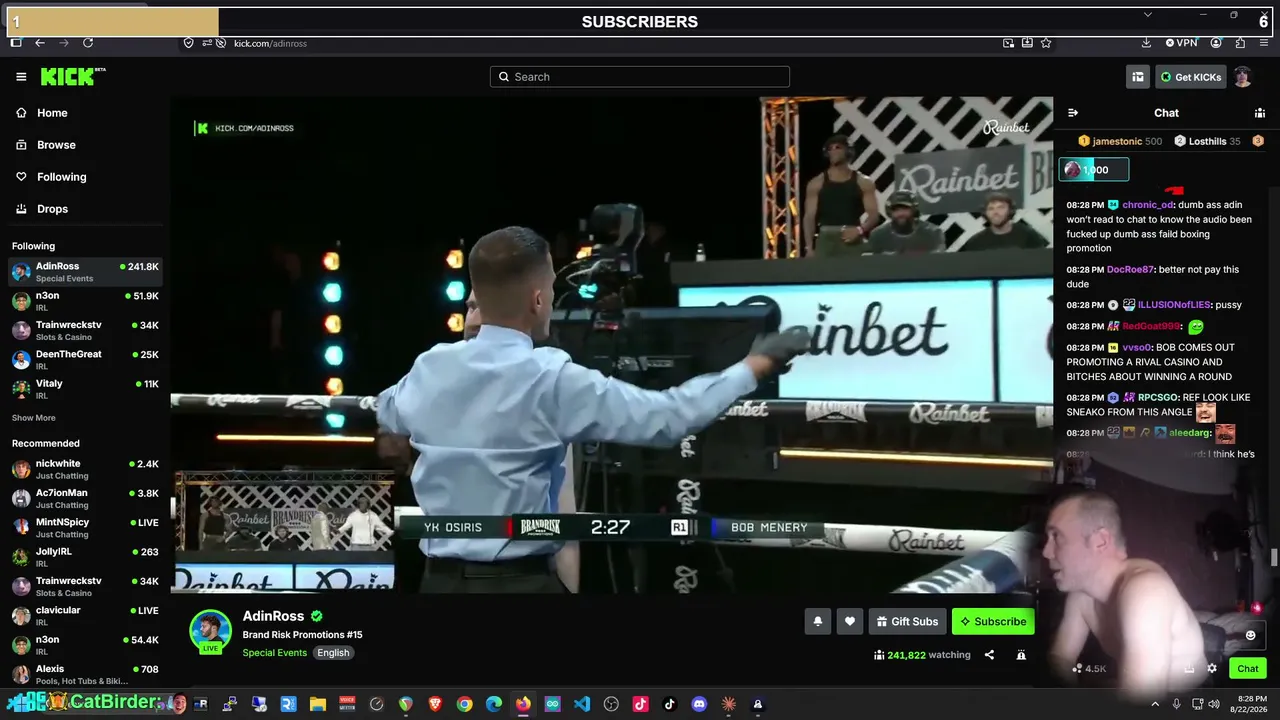This screenshot has width=1280, height=720.
Task: Report the stream with the siren icon
Action: [x=1021, y=655]
